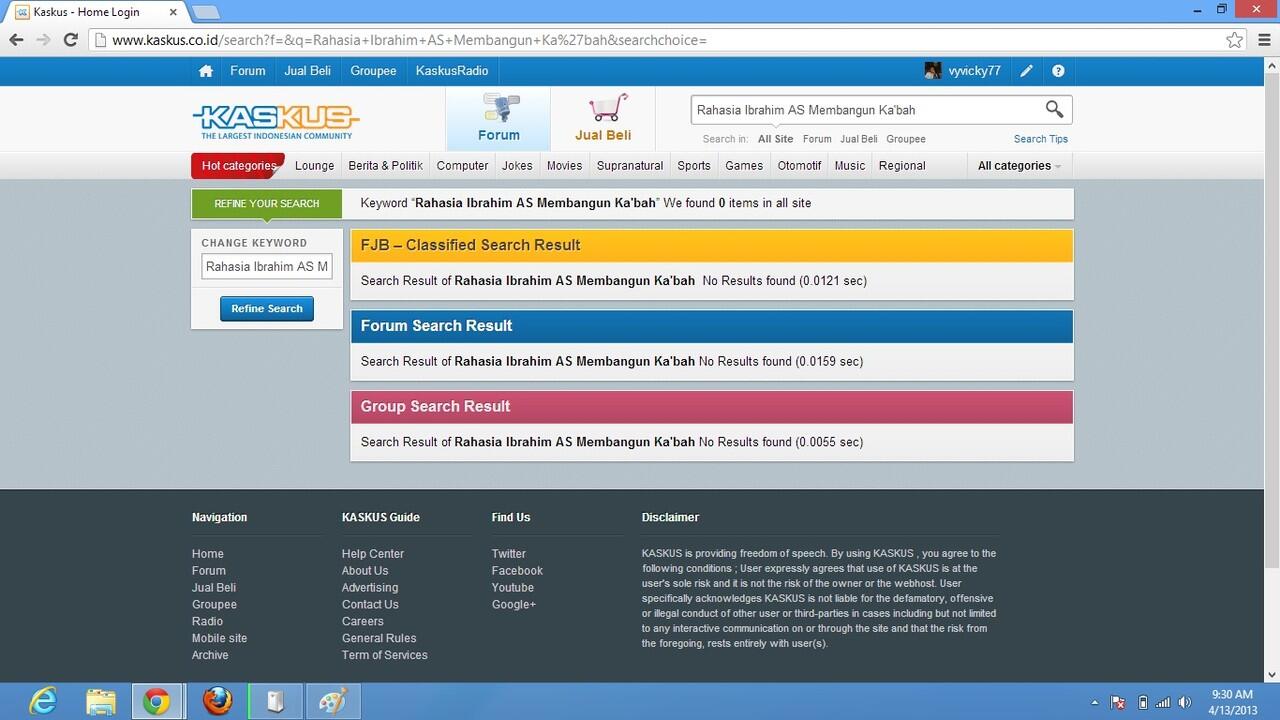Select Forum search scope

[817, 139]
